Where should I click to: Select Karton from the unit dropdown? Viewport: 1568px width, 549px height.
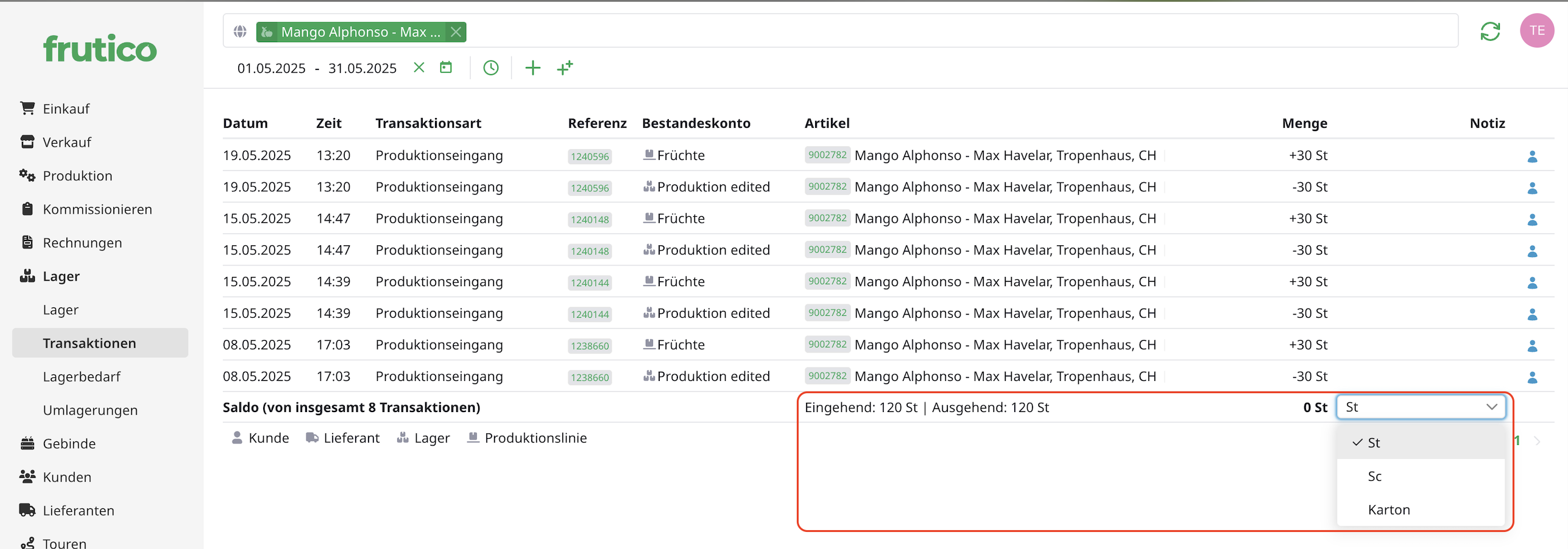tap(1388, 510)
